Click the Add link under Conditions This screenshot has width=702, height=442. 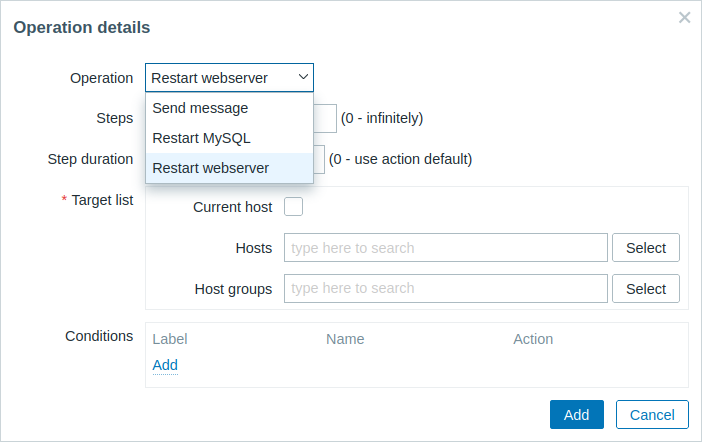click(x=165, y=365)
